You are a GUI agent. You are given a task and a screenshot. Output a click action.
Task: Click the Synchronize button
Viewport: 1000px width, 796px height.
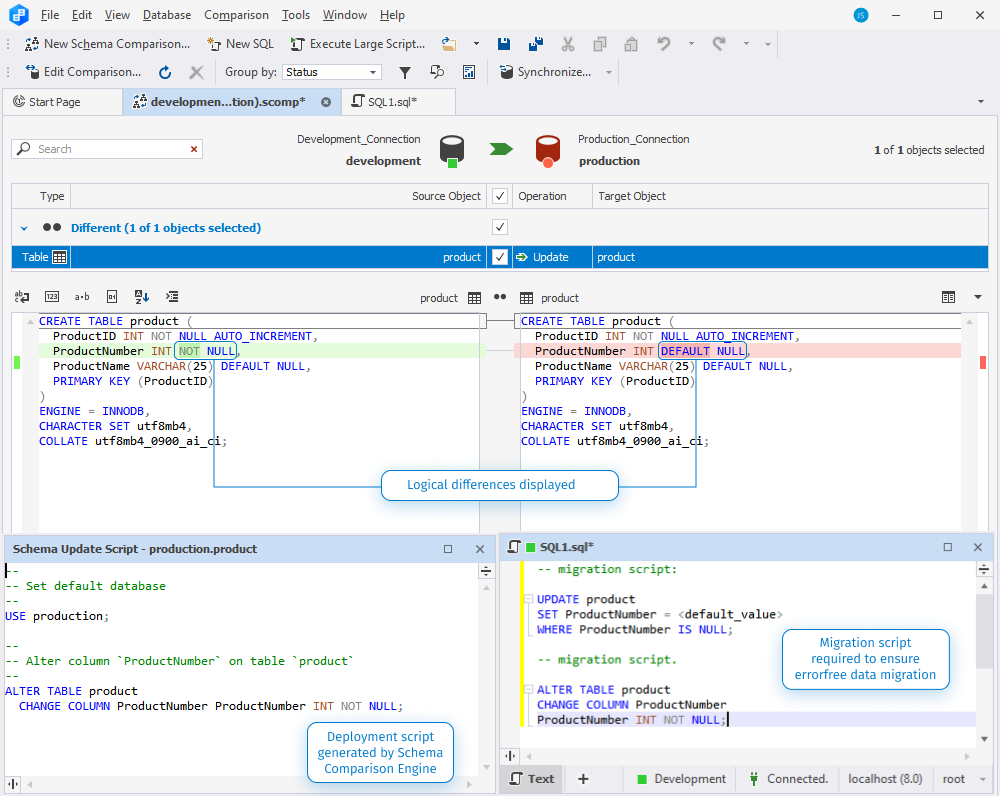coord(545,72)
